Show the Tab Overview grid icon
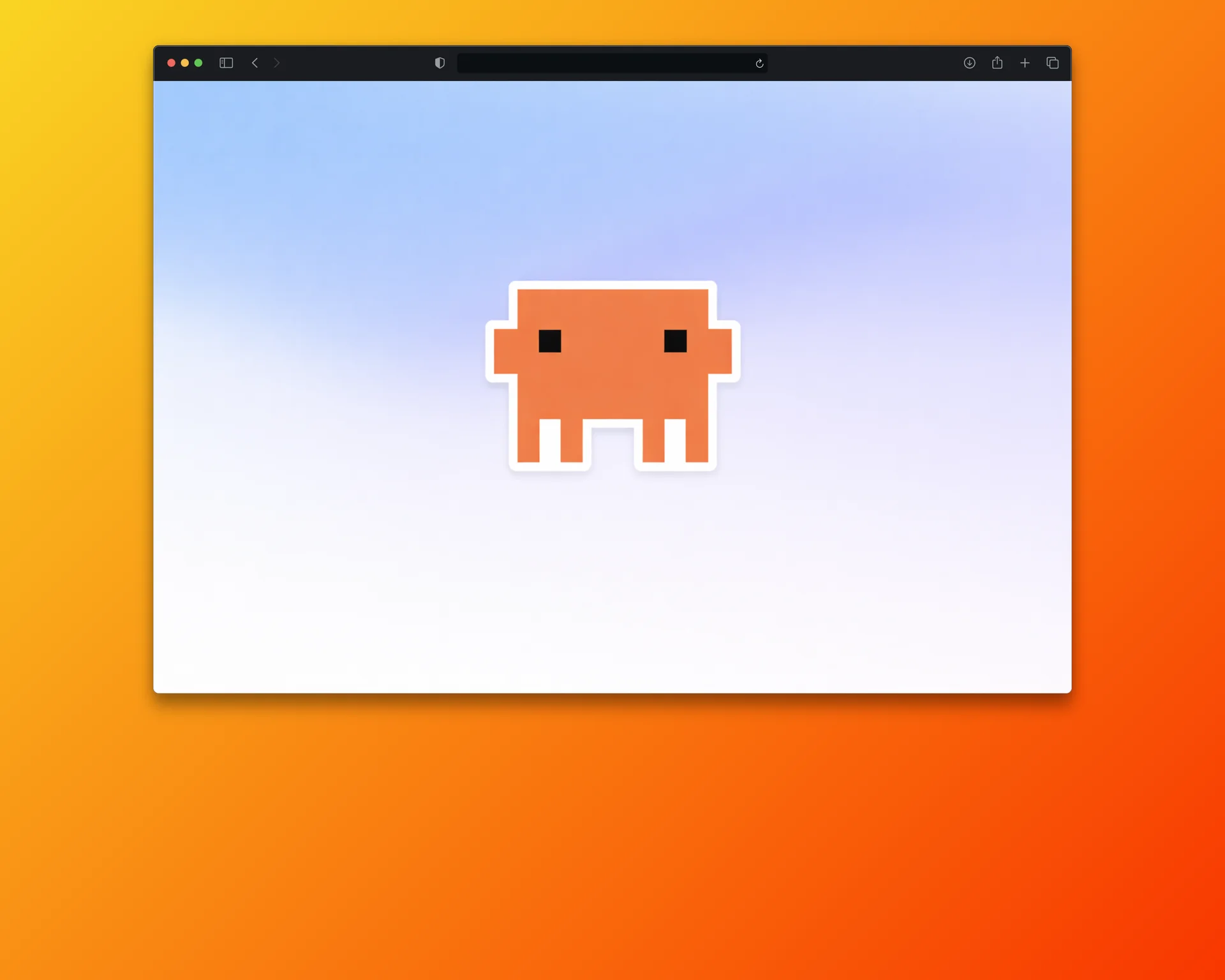The width and height of the screenshot is (1225, 980). [1052, 63]
